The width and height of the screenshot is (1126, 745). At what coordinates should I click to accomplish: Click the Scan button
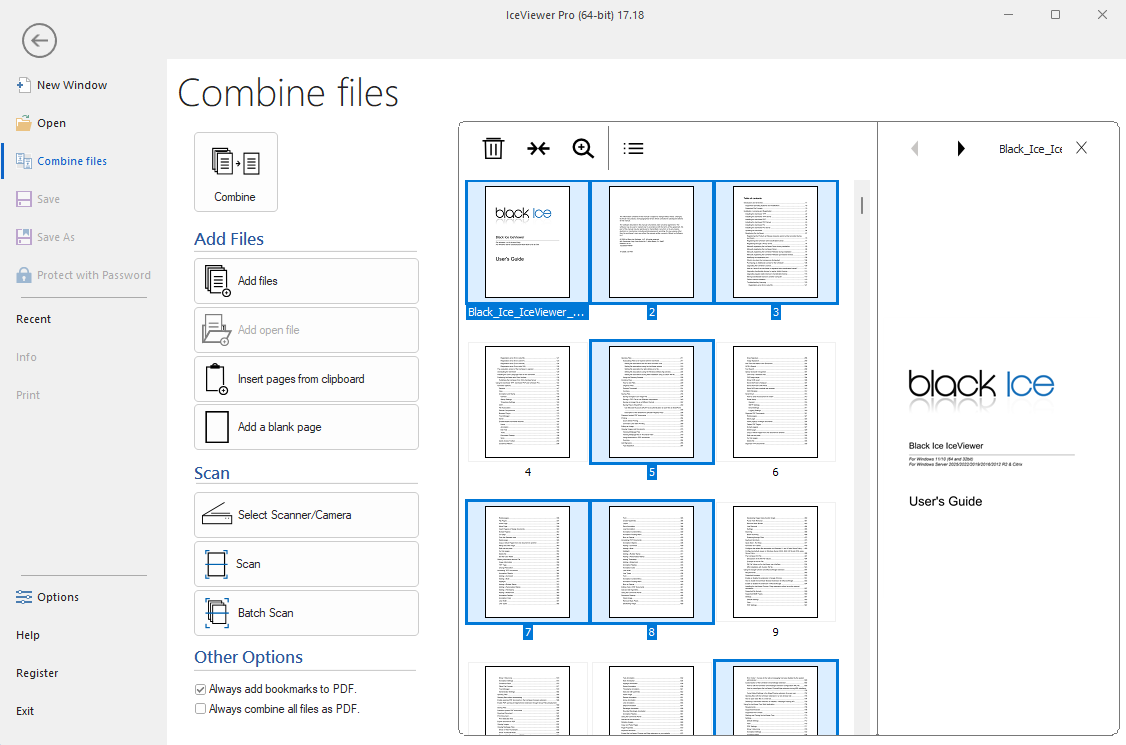click(x=306, y=564)
